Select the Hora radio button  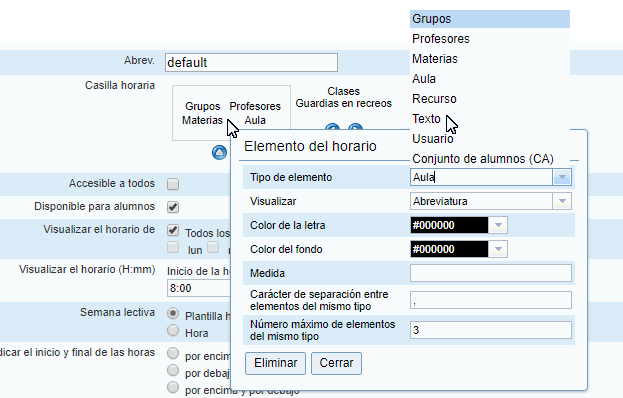(173, 330)
